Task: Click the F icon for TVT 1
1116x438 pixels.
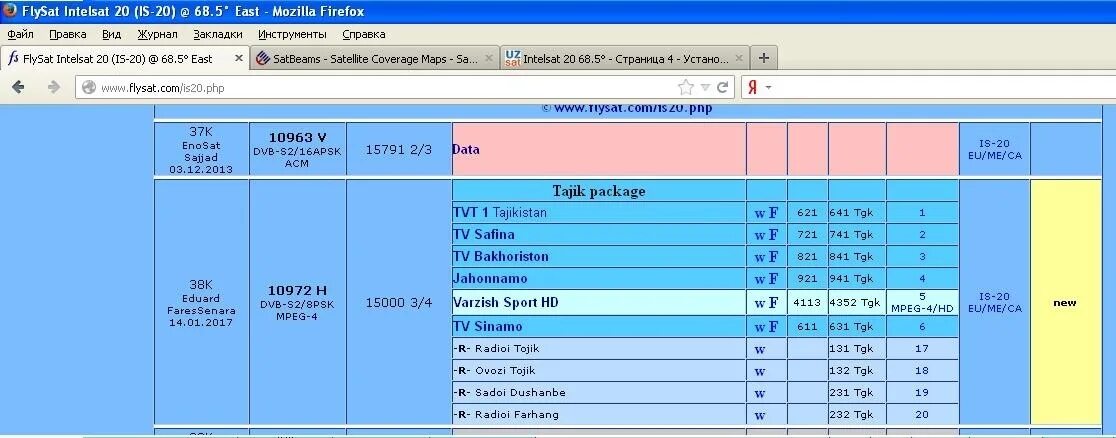Action: point(773,212)
